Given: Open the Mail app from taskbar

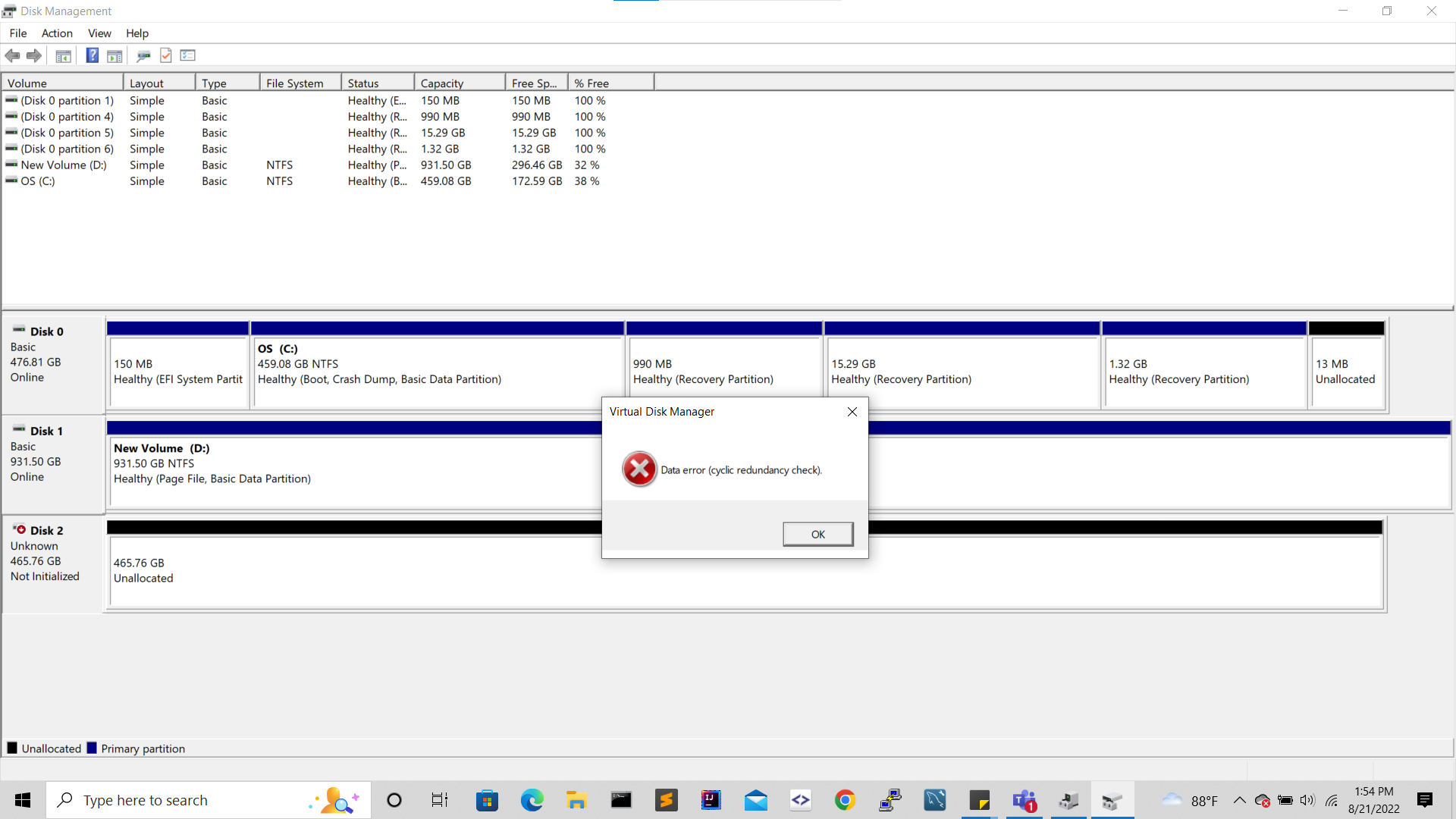Looking at the screenshot, I should (x=756, y=800).
